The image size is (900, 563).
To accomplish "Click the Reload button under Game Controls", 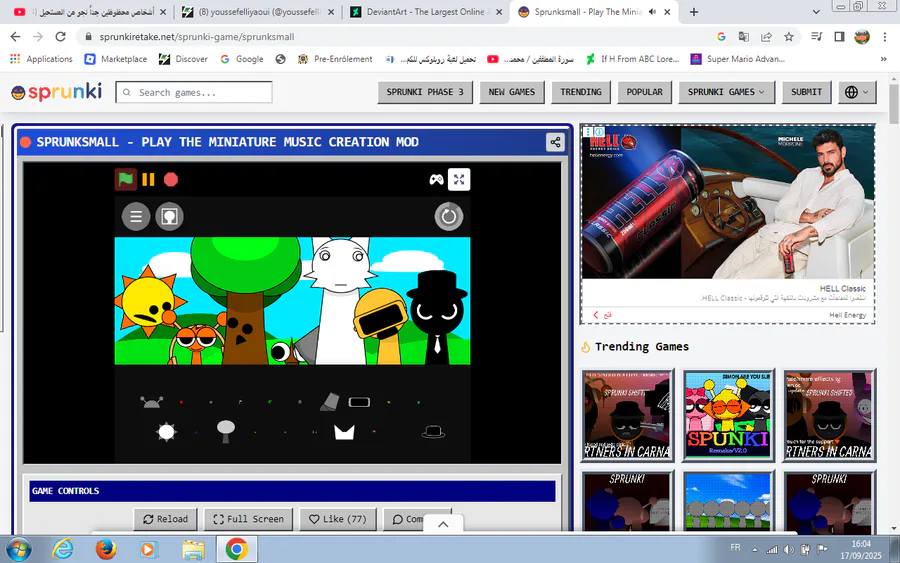I will (165, 519).
